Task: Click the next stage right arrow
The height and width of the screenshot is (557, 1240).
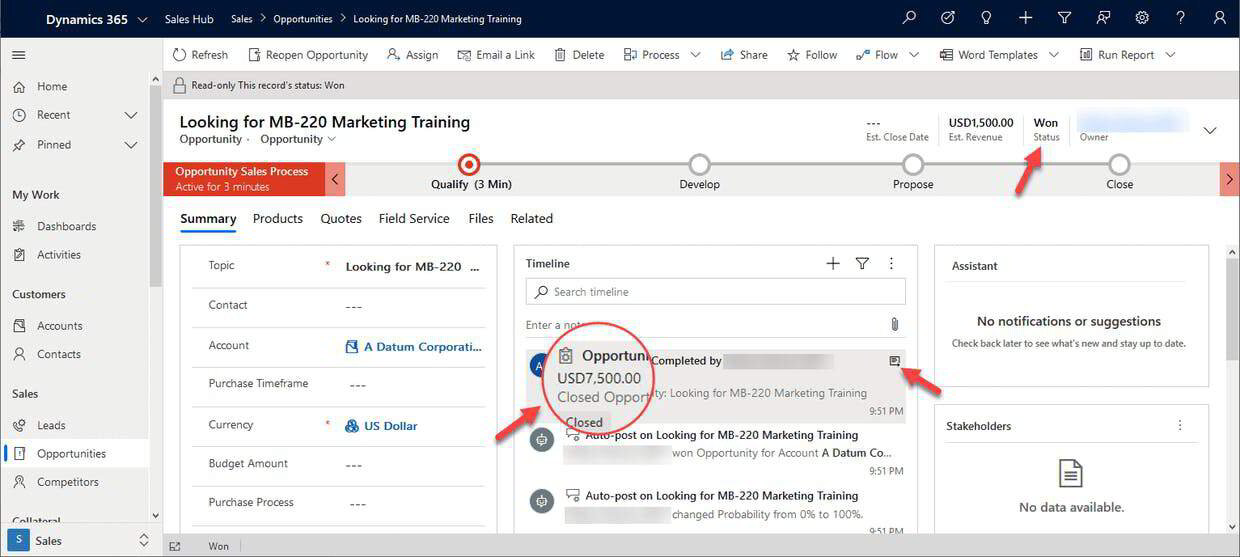Action: 1230,179
